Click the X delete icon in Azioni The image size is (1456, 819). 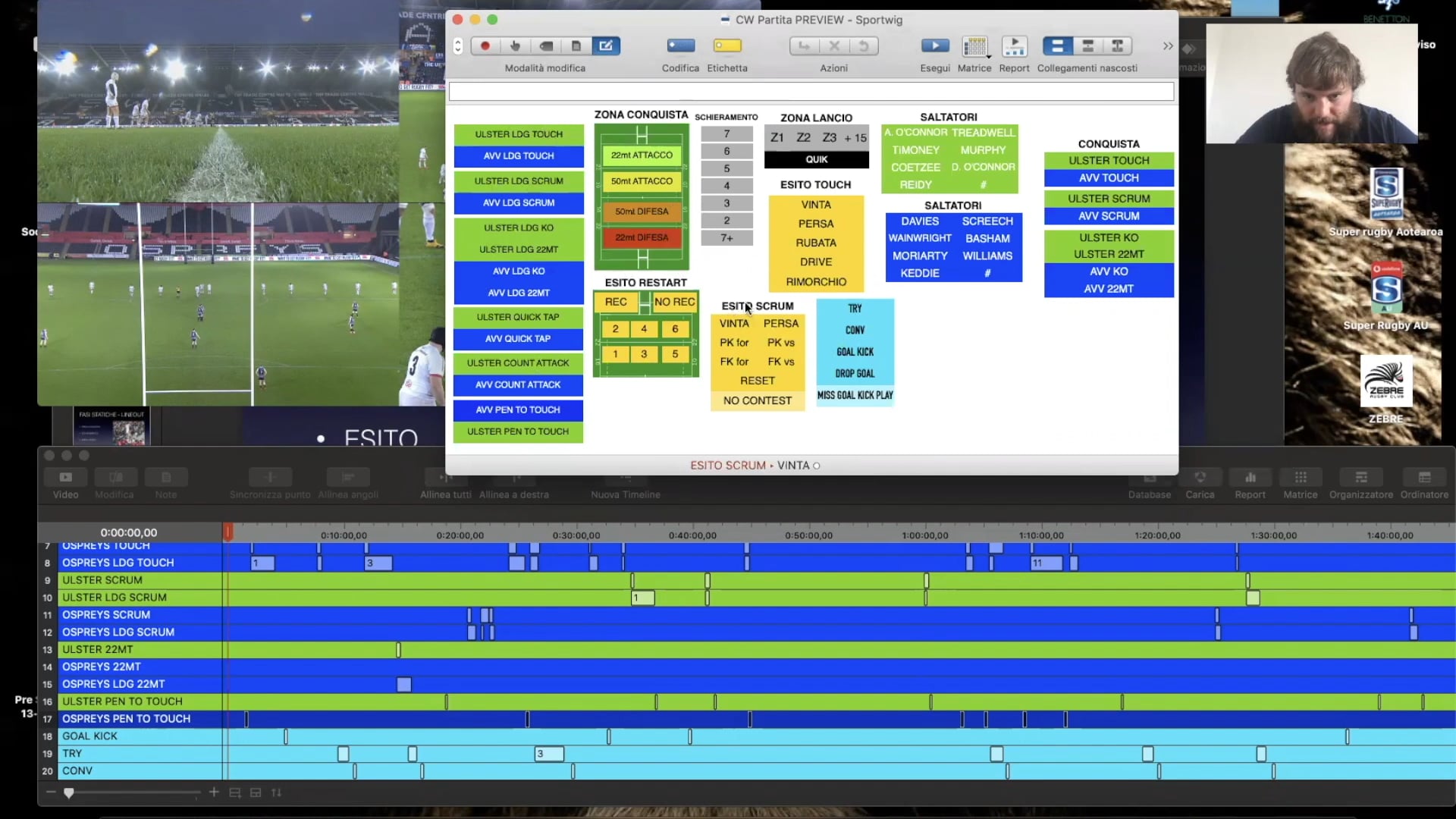coord(834,46)
